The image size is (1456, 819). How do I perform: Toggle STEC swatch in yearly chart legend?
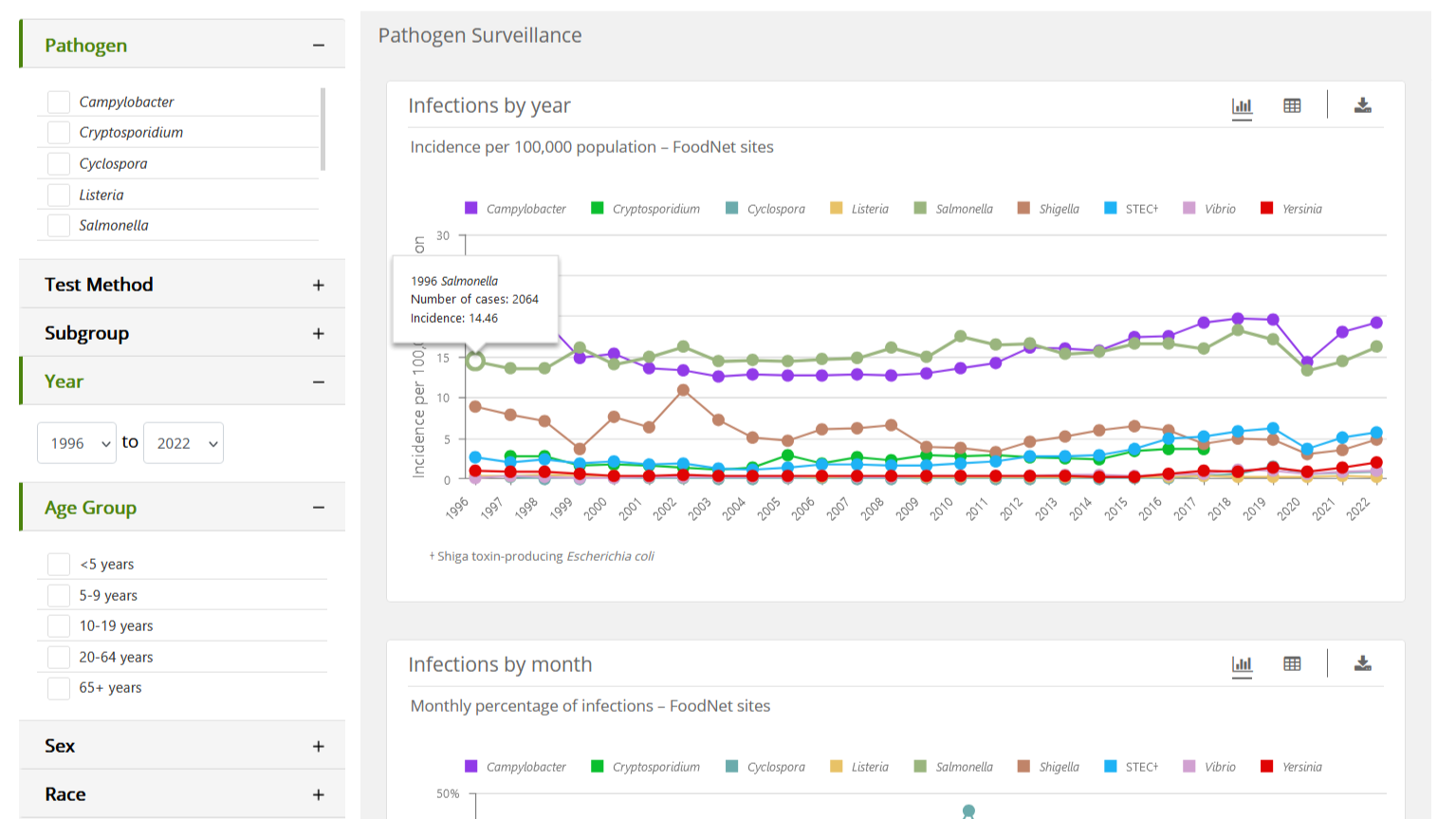pos(1111,208)
